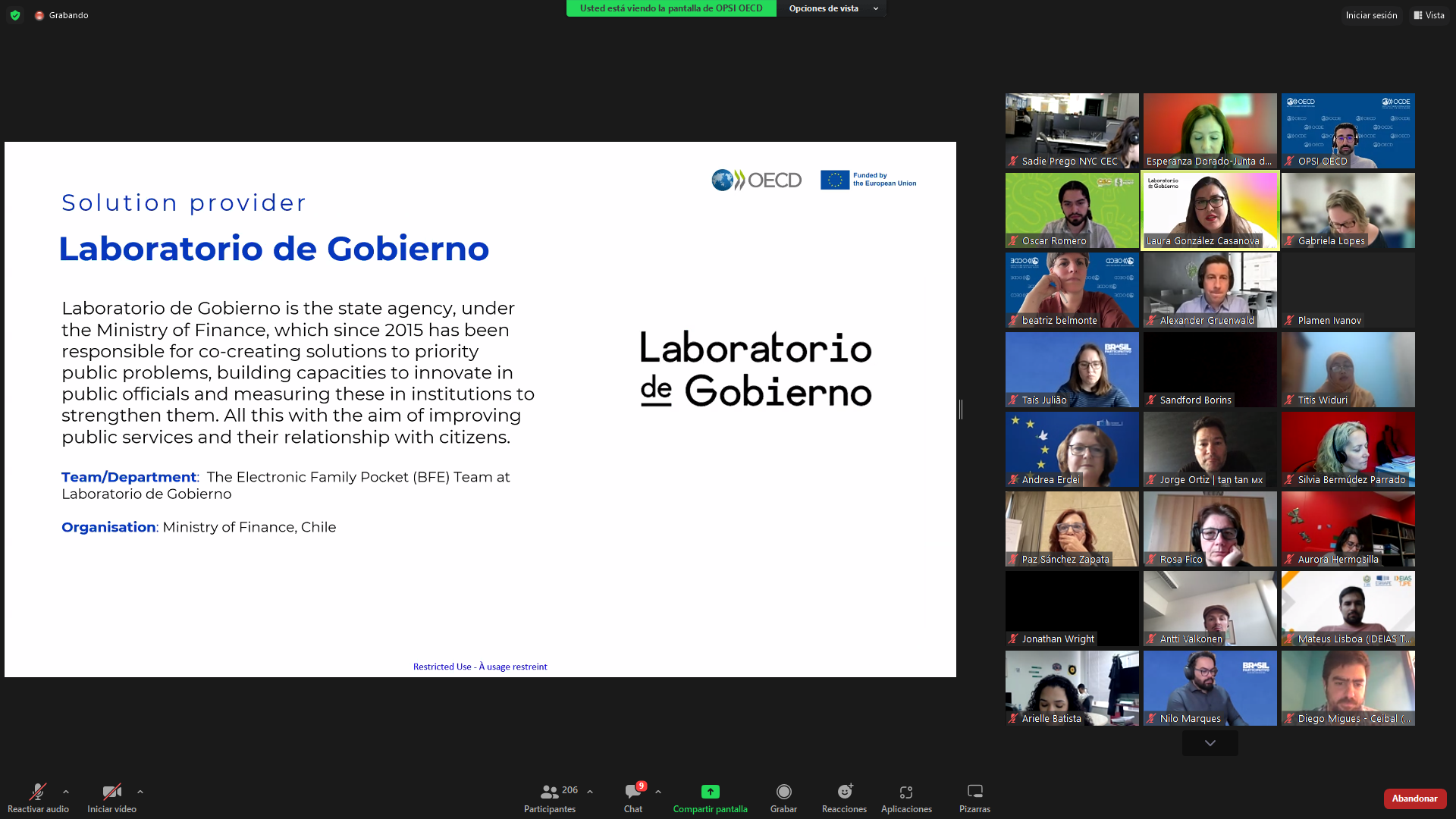Select Oscar Romero video tile
Image resolution: width=1456 pixels, height=819 pixels.
pyautogui.click(x=1072, y=210)
